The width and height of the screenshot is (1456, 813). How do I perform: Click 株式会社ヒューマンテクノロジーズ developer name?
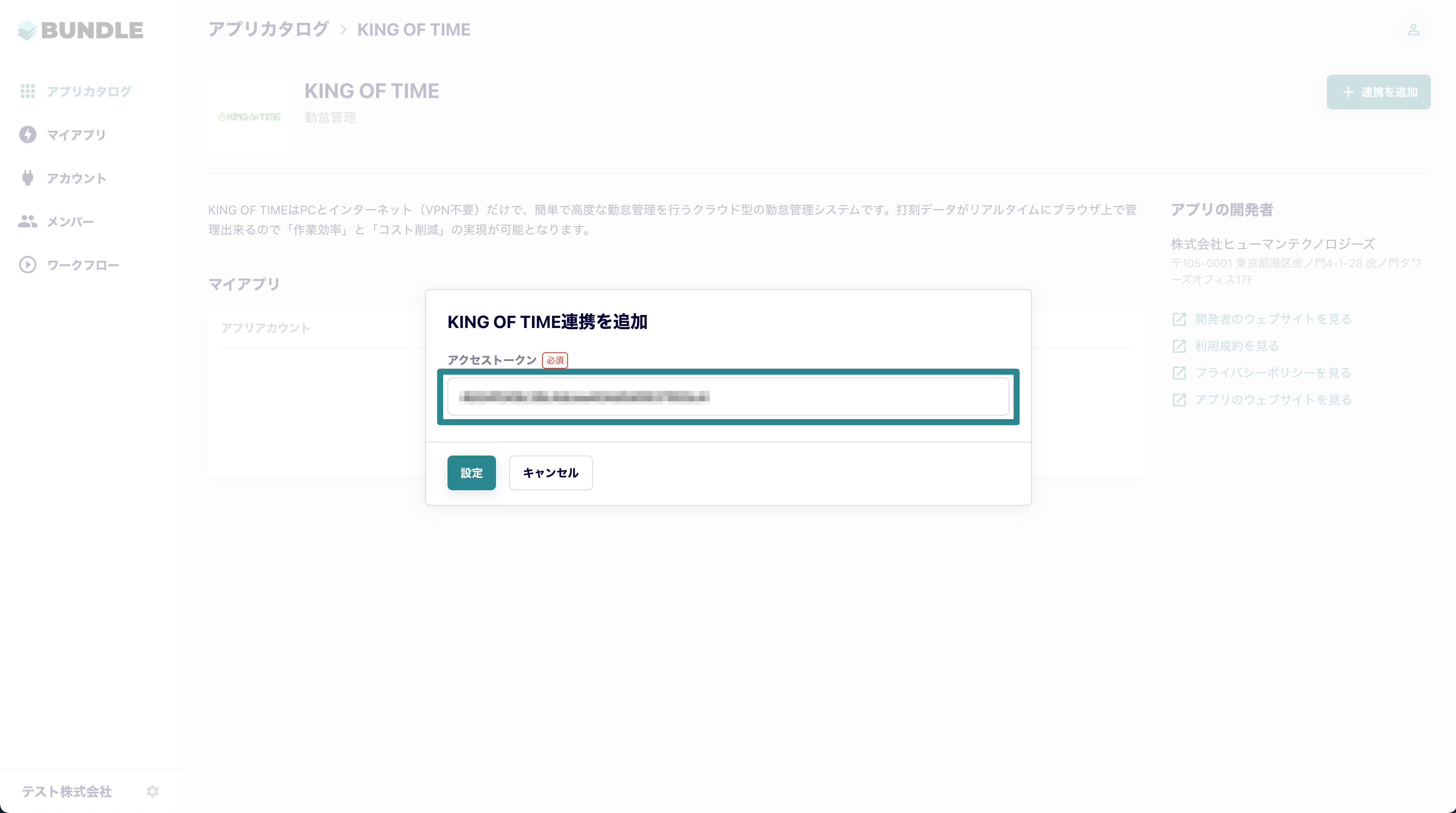pos(1273,244)
